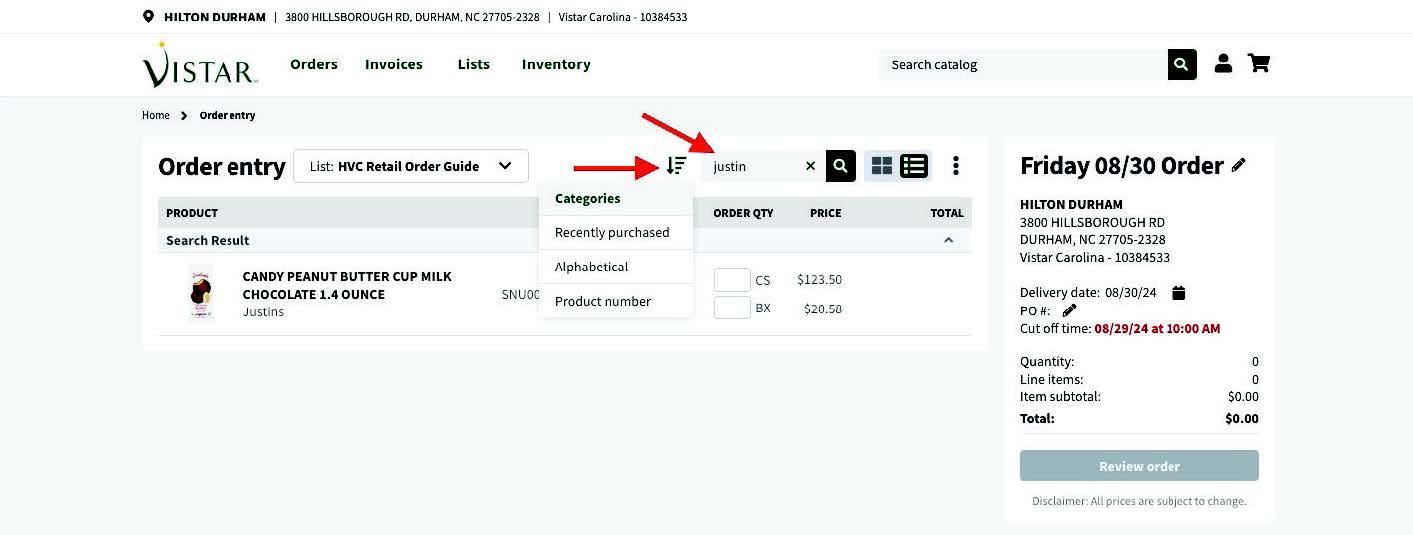Open the user account icon
The width and height of the screenshot is (1413, 535).
tap(1223, 64)
